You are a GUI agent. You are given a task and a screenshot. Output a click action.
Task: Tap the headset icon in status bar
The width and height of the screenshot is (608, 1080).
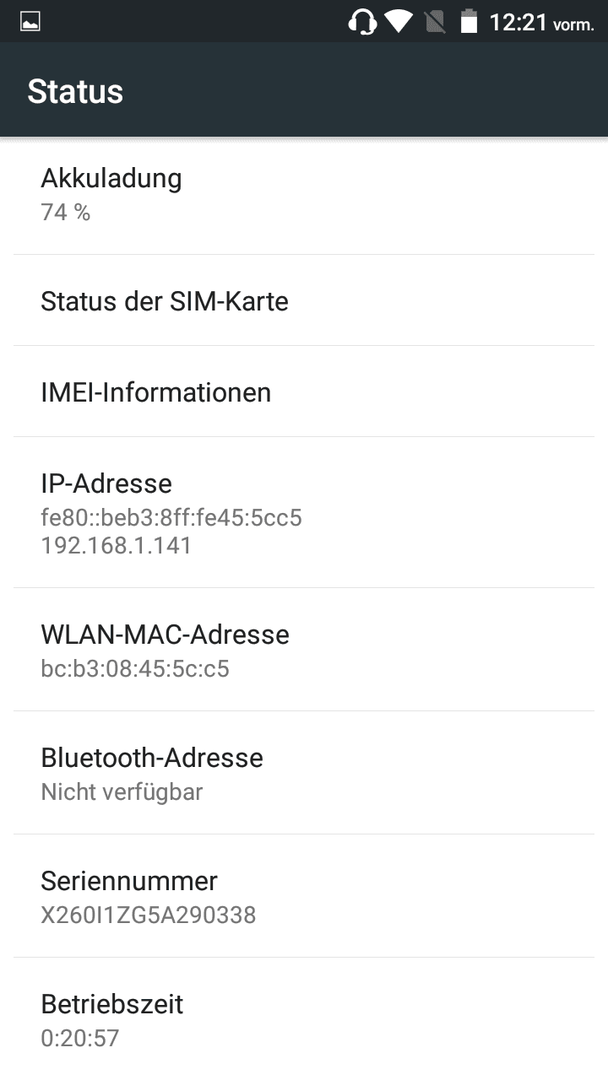[x=362, y=22]
